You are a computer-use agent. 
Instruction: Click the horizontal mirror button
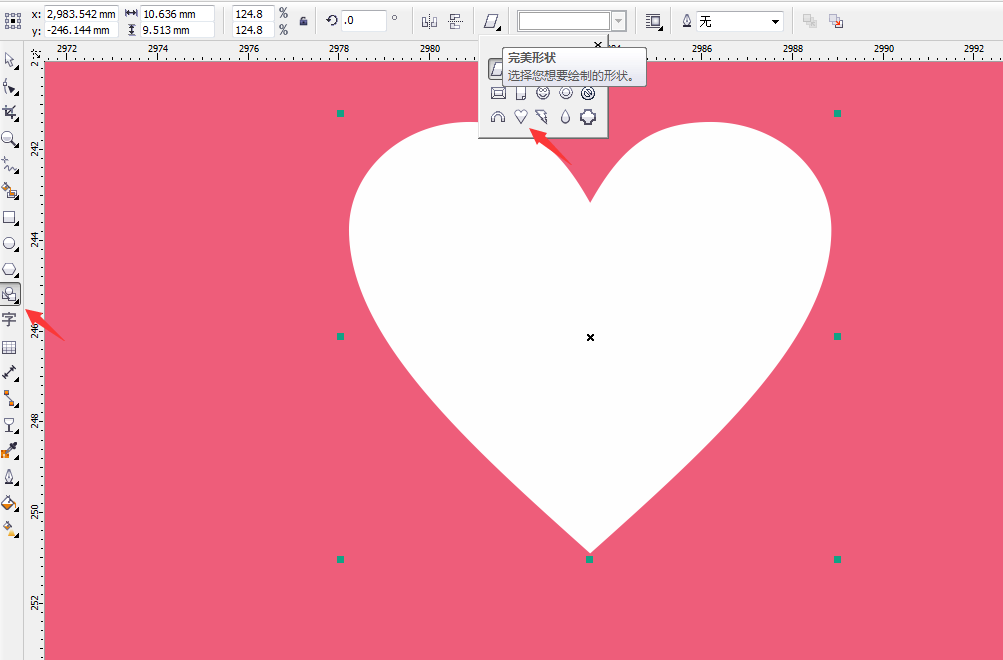[429, 22]
